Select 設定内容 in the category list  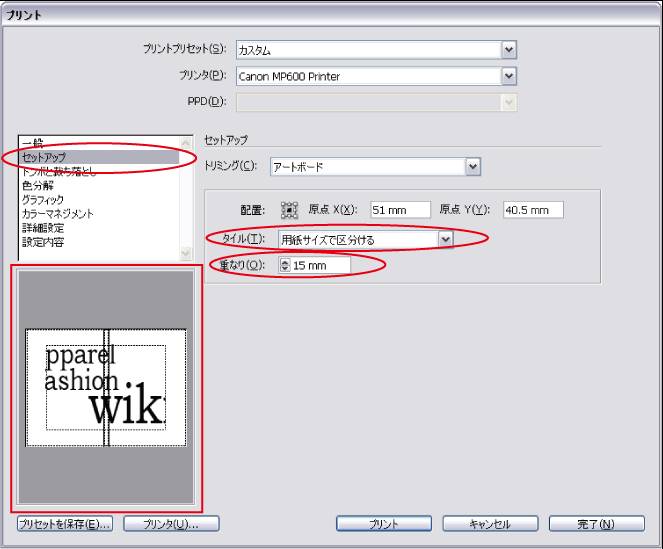pos(41,241)
